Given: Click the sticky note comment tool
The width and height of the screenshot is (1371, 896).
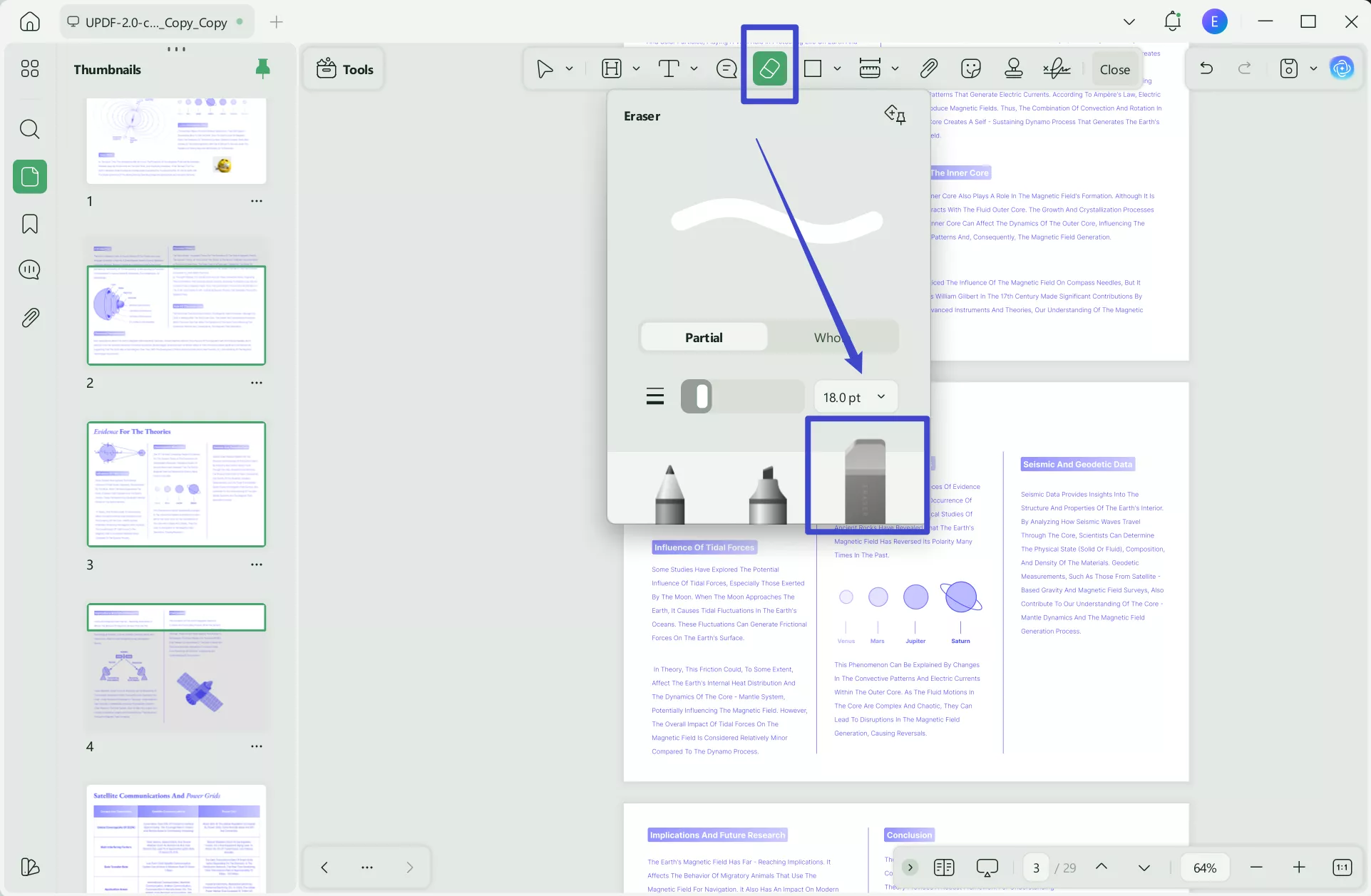Looking at the screenshot, I should [726, 68].
